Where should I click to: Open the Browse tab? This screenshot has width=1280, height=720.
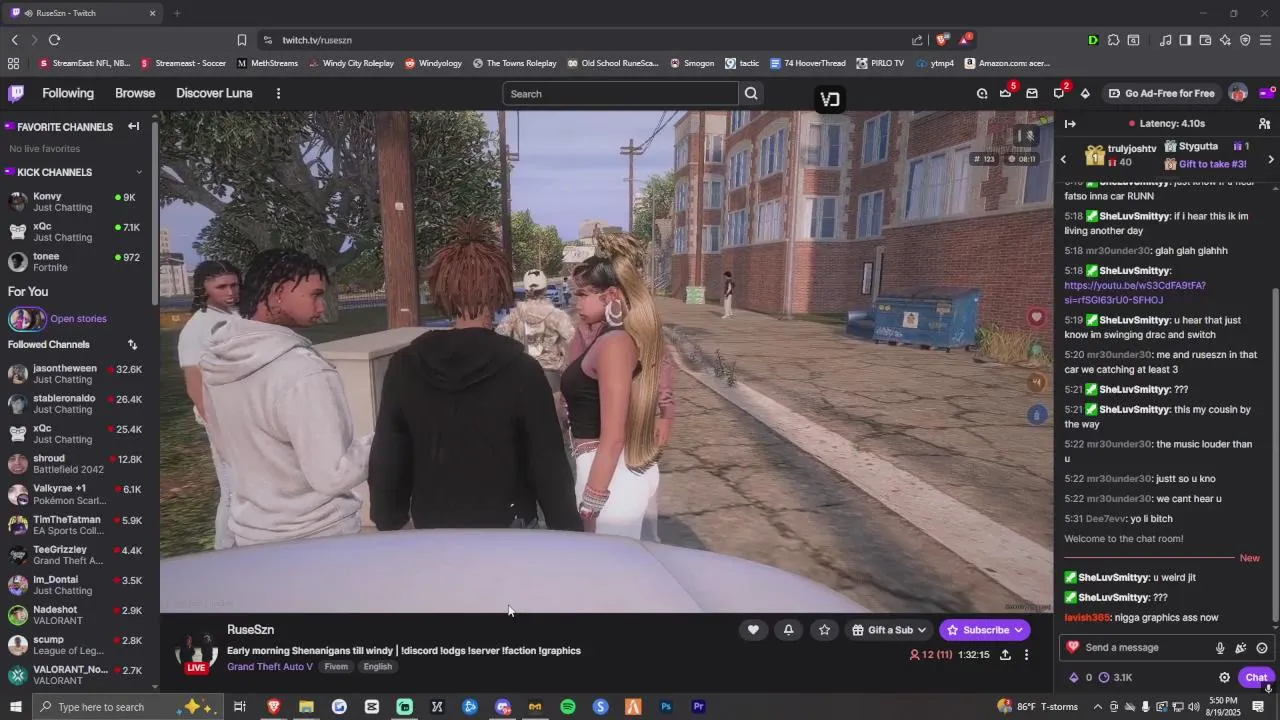(135, 93)
